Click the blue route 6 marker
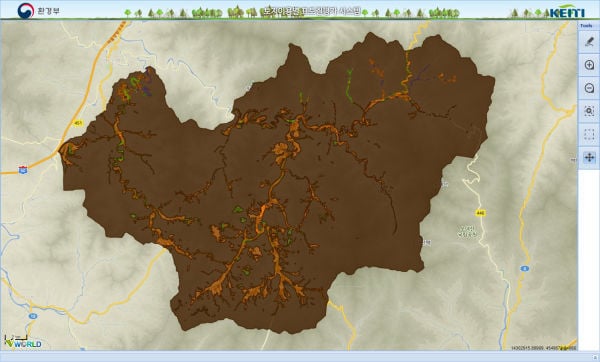 pyautogui.click(x=525, y=269)
